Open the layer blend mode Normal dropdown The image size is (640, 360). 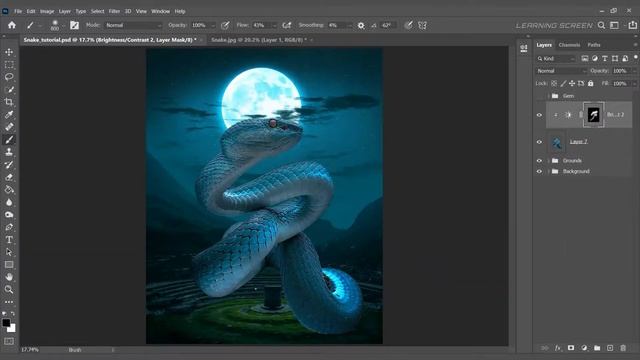[561, 71]
